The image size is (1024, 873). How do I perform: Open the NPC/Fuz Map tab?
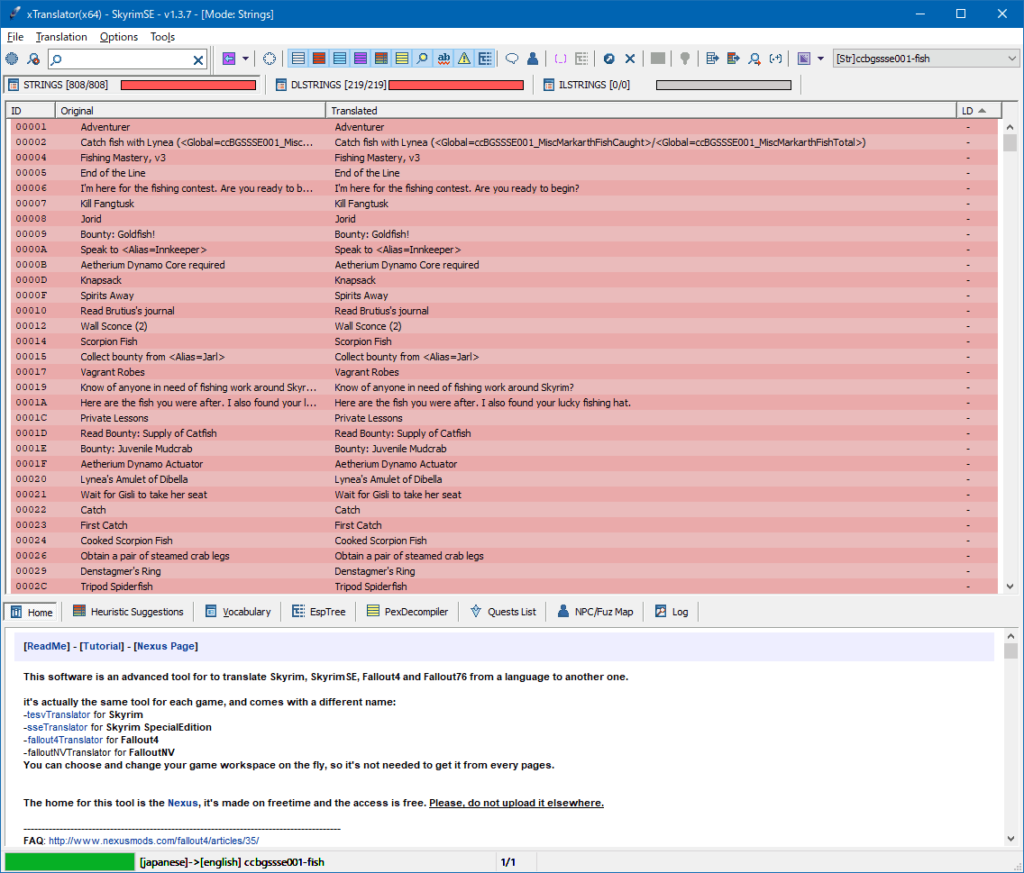click(595, 612)
